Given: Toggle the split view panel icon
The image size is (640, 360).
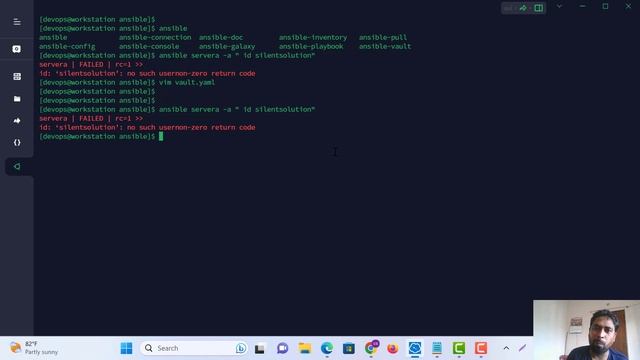Looking at the screenshot, I should tap(538, 8).
